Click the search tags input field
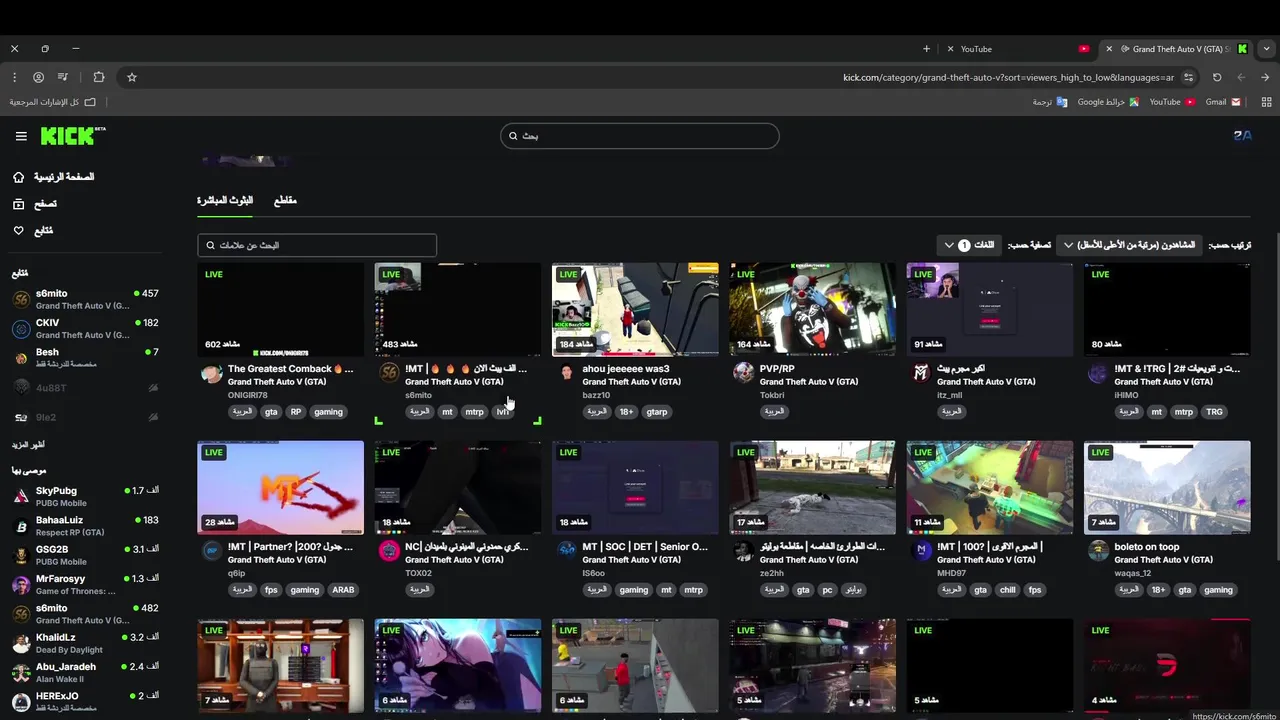 click(x=317, y=245)
